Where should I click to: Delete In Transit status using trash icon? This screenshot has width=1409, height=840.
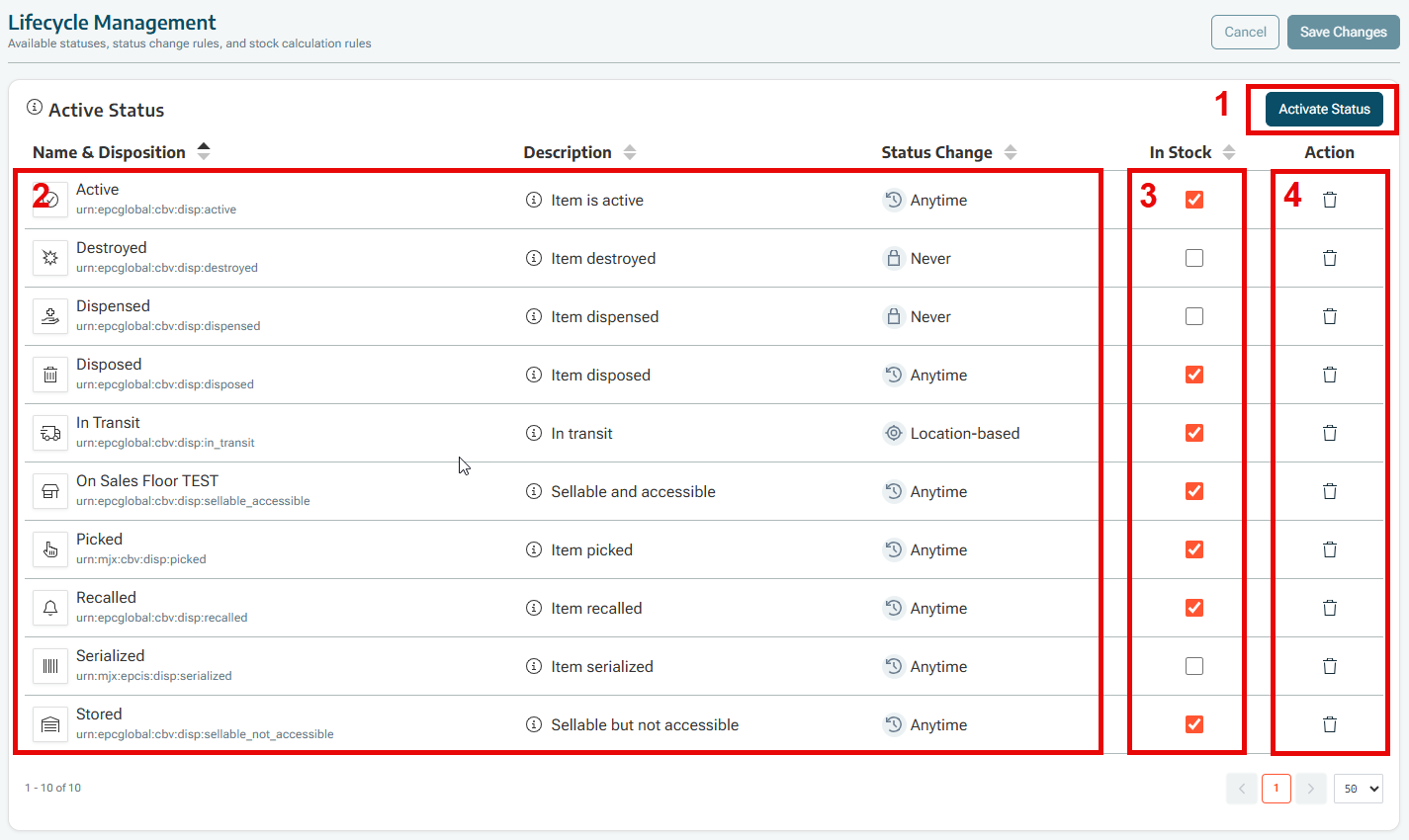coord(1330,433)
